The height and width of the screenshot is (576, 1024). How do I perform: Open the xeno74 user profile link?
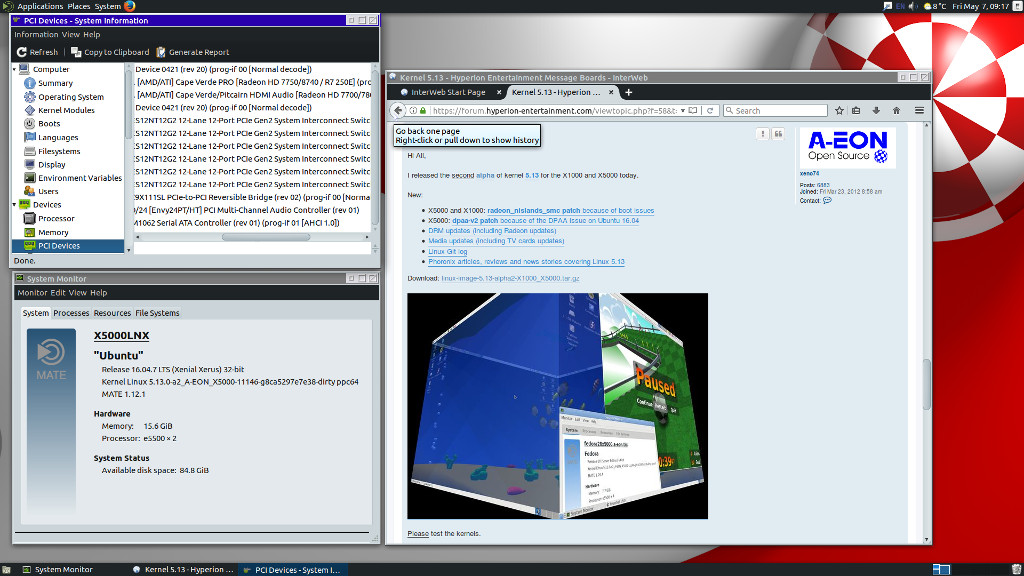(809, 174)
